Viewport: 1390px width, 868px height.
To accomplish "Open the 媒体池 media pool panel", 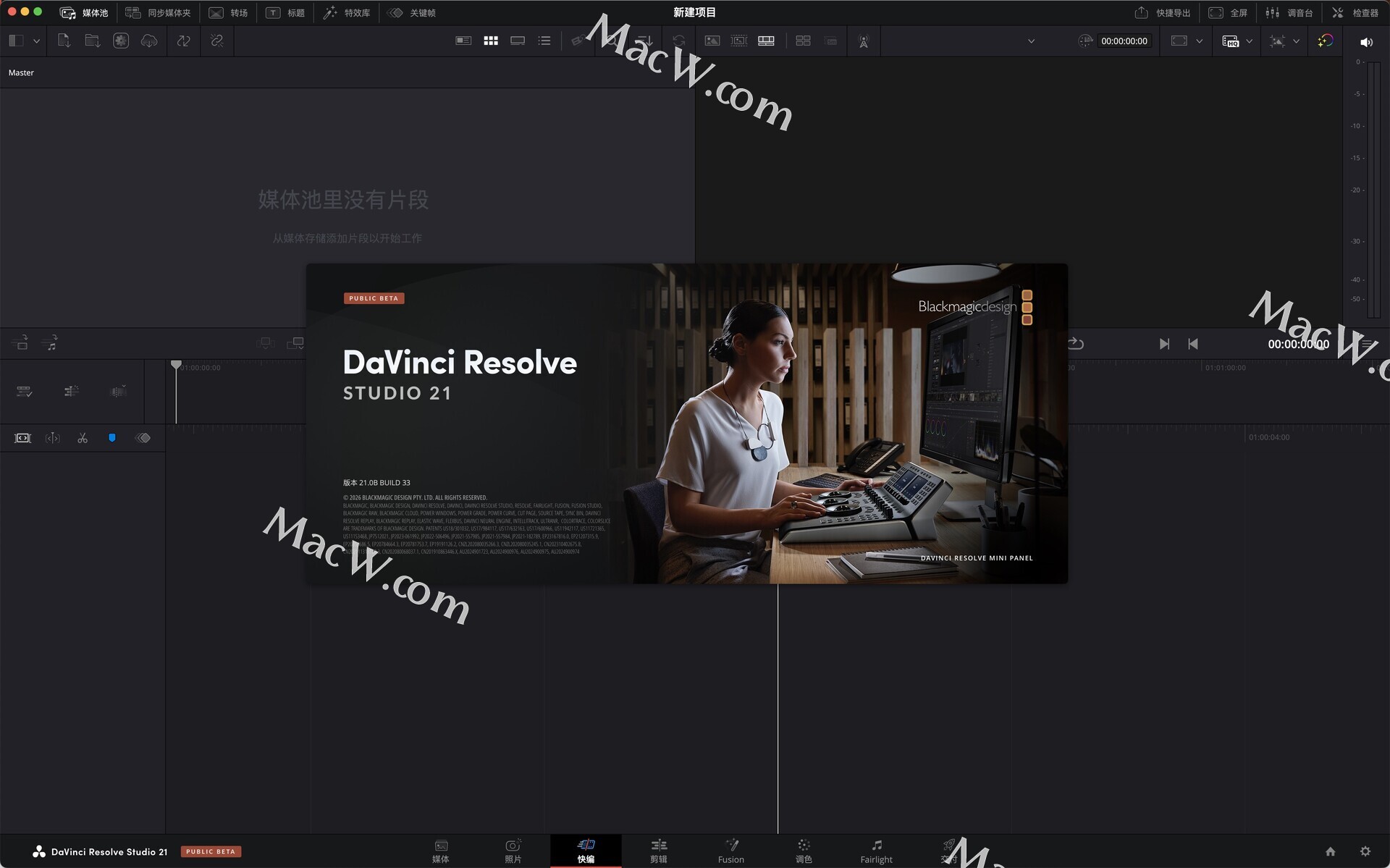I will [84, 13].
